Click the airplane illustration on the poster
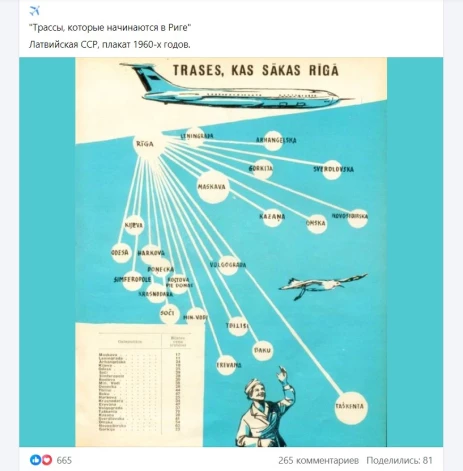The width and height of the screenshot is (463, 471). [x=237, y=86]
